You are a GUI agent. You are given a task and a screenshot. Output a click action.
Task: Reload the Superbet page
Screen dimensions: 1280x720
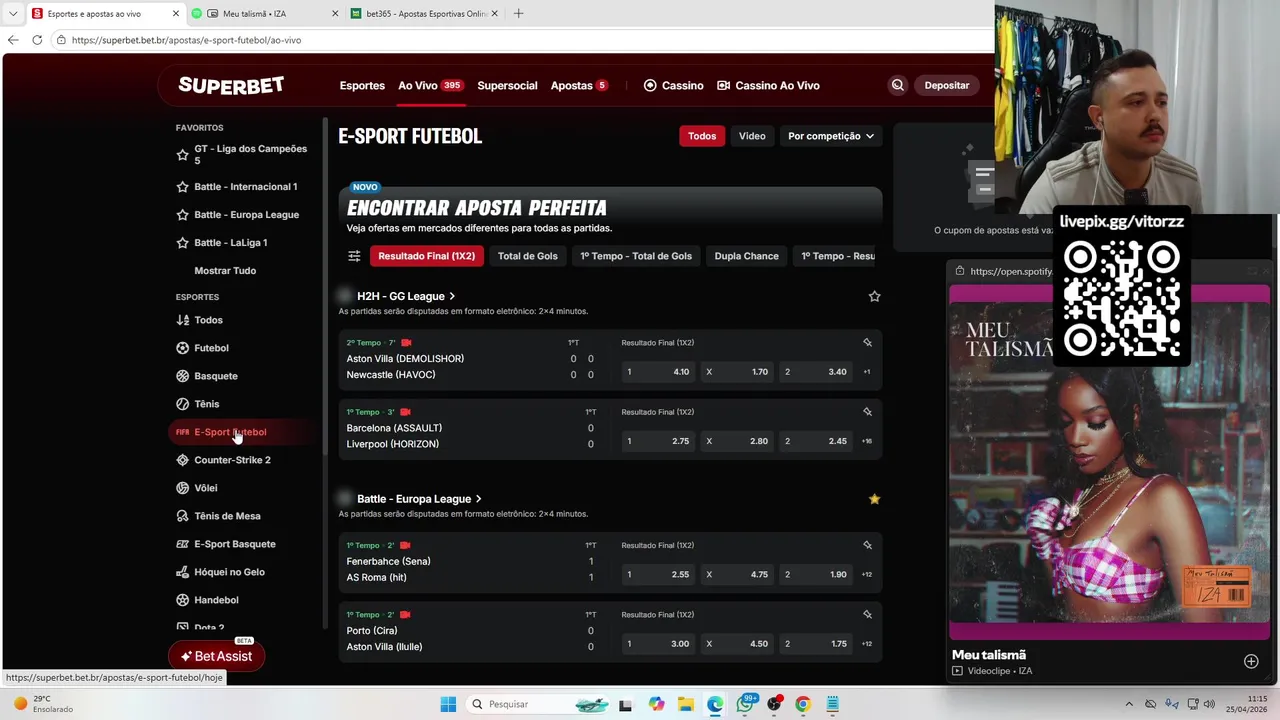click(37, 40)
